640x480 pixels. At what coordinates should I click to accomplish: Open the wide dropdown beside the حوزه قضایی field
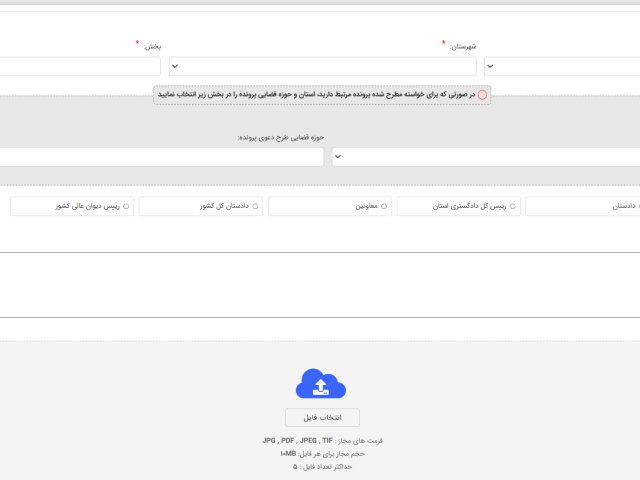tap(486, 157)
